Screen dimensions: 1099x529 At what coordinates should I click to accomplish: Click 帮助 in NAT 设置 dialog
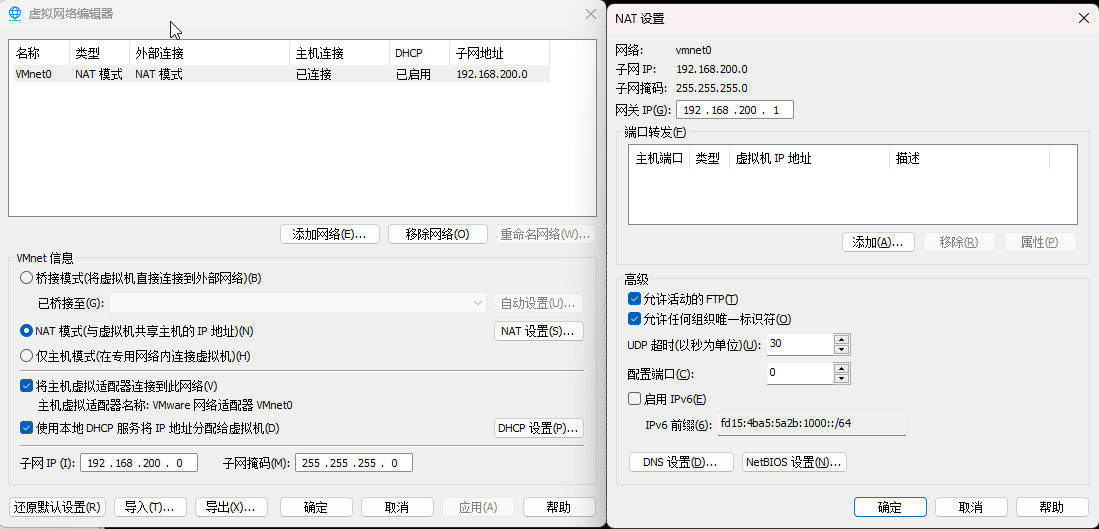pyautogui.click(x=1052, y=507)
